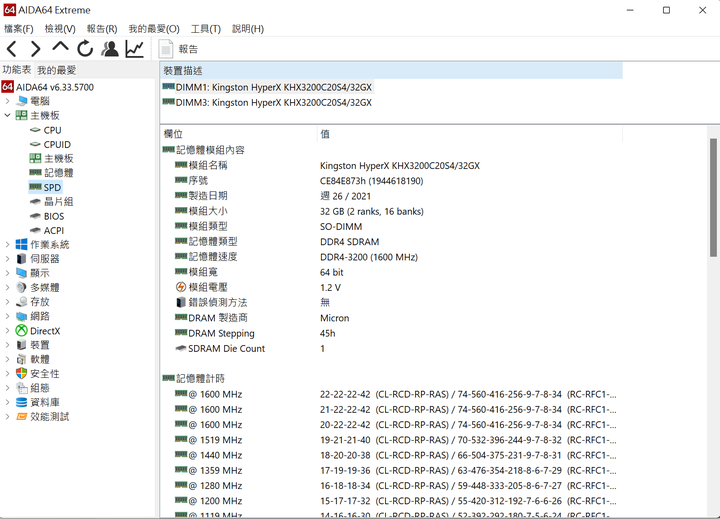The width and height of the screenshot is (720, 519).
Task: Click the 報告 toolbar button label
Action: coord(188,49)
